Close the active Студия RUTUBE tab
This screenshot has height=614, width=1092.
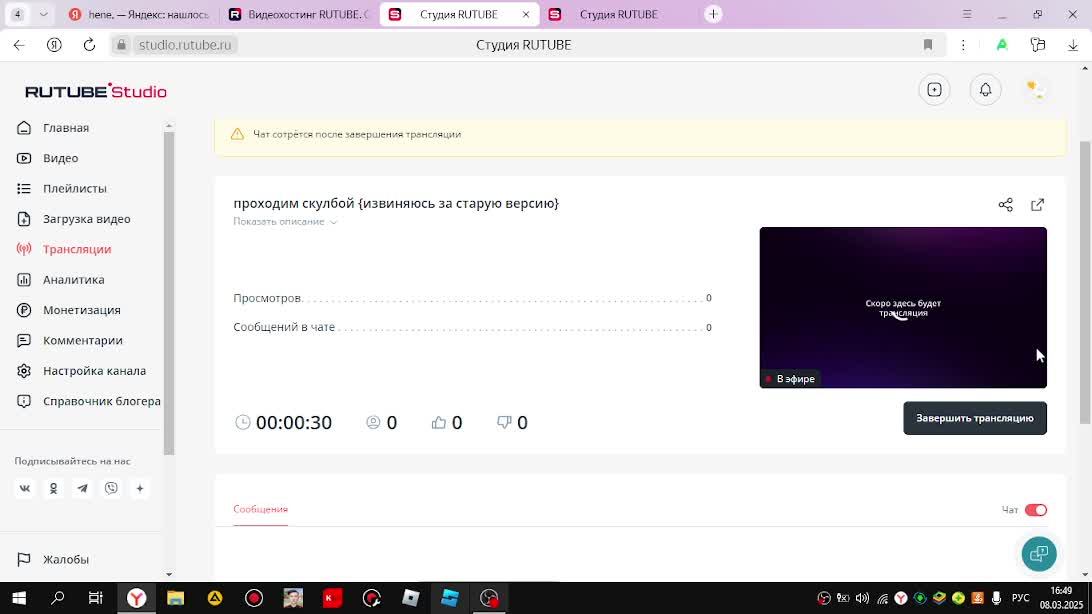526,15
